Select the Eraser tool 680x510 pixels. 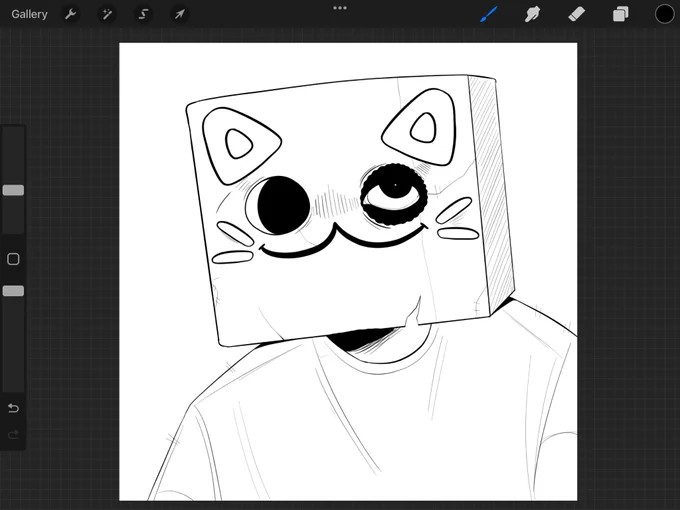[x=576, y=14]
